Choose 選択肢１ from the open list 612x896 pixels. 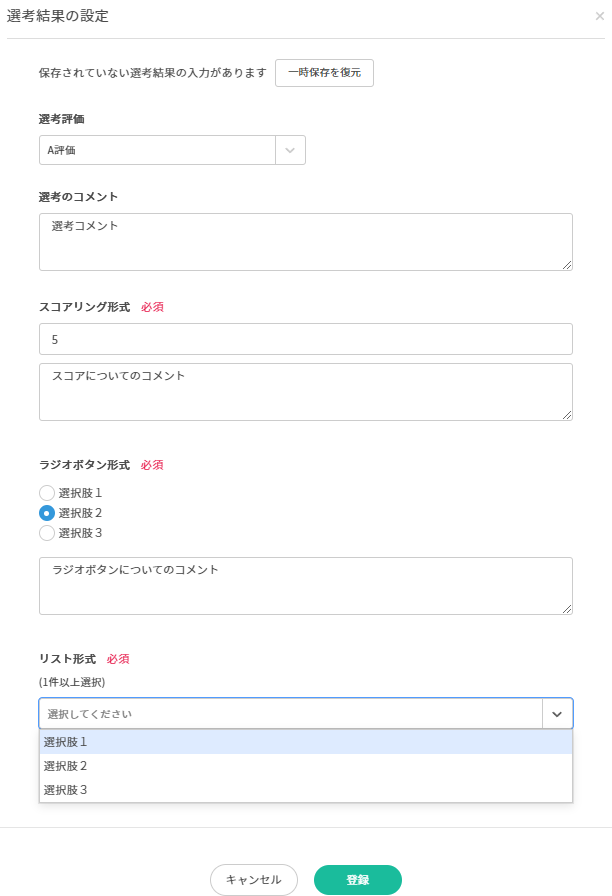(x=305, y=742)
